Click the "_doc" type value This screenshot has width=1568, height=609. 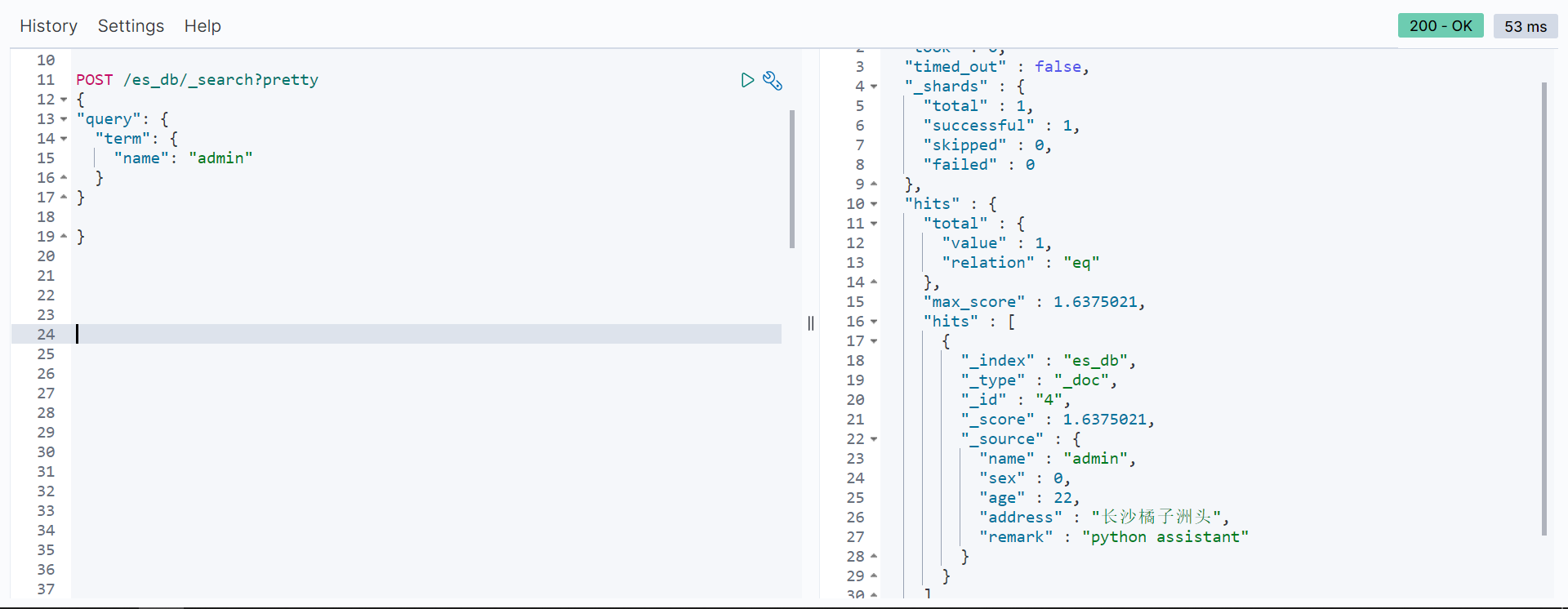1081,380
